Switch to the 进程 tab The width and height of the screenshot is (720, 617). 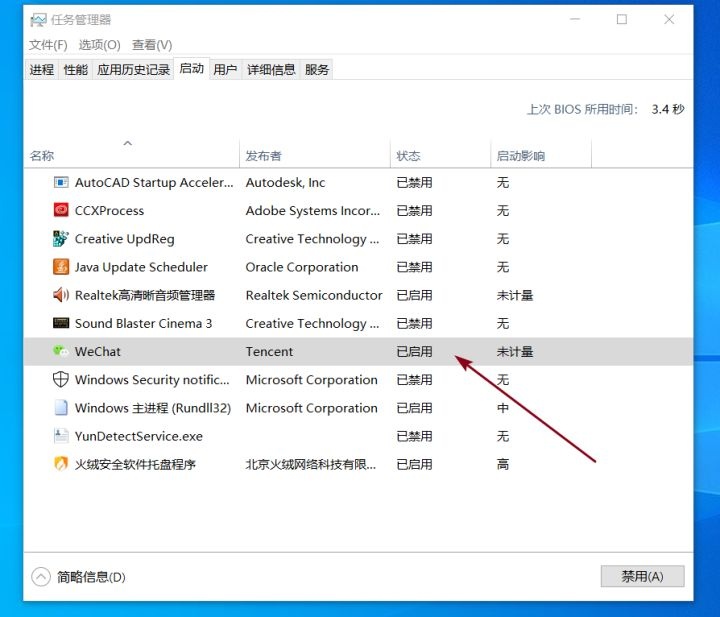coord(42,70)
